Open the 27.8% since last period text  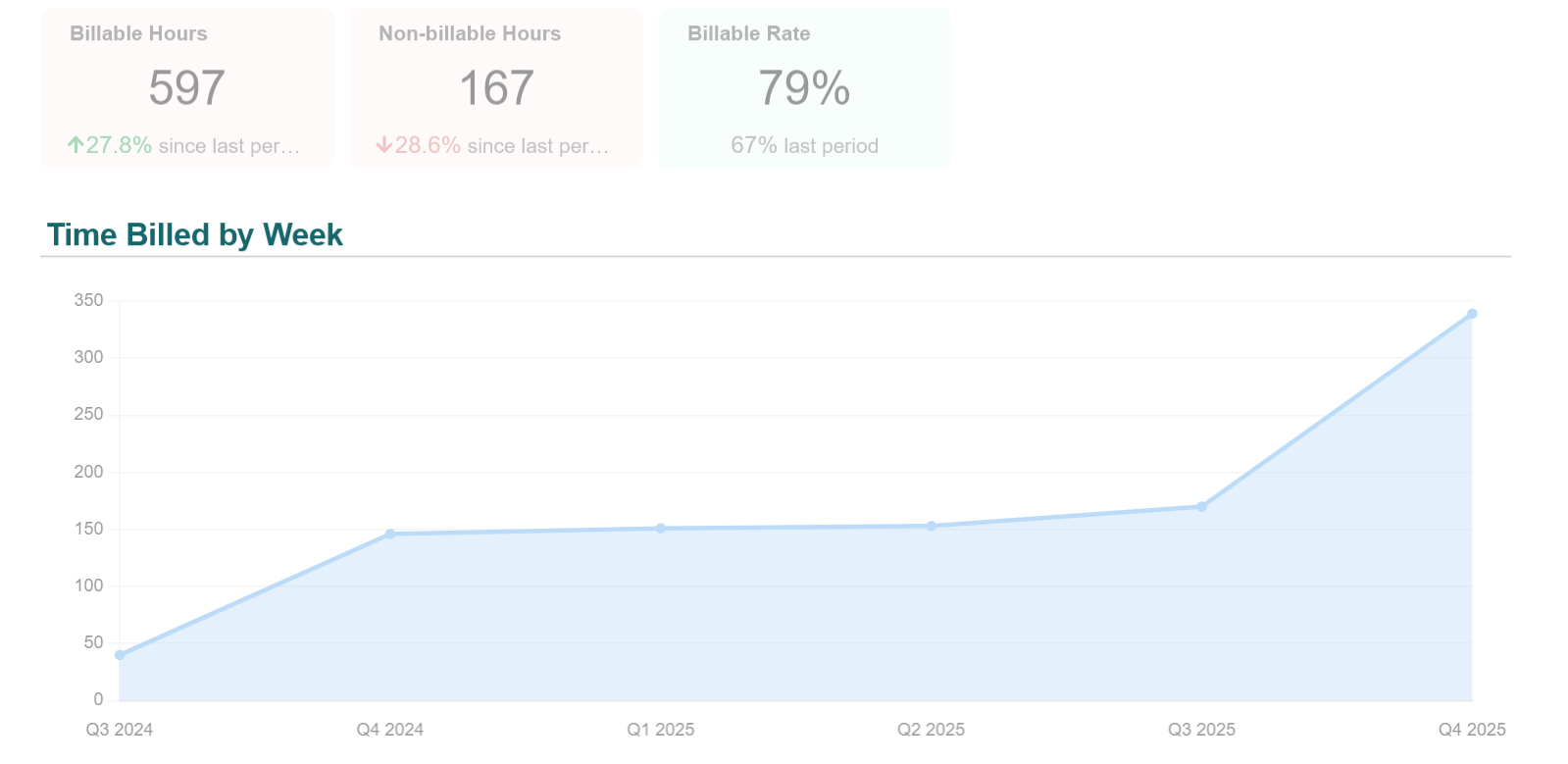tap(192, 146)
